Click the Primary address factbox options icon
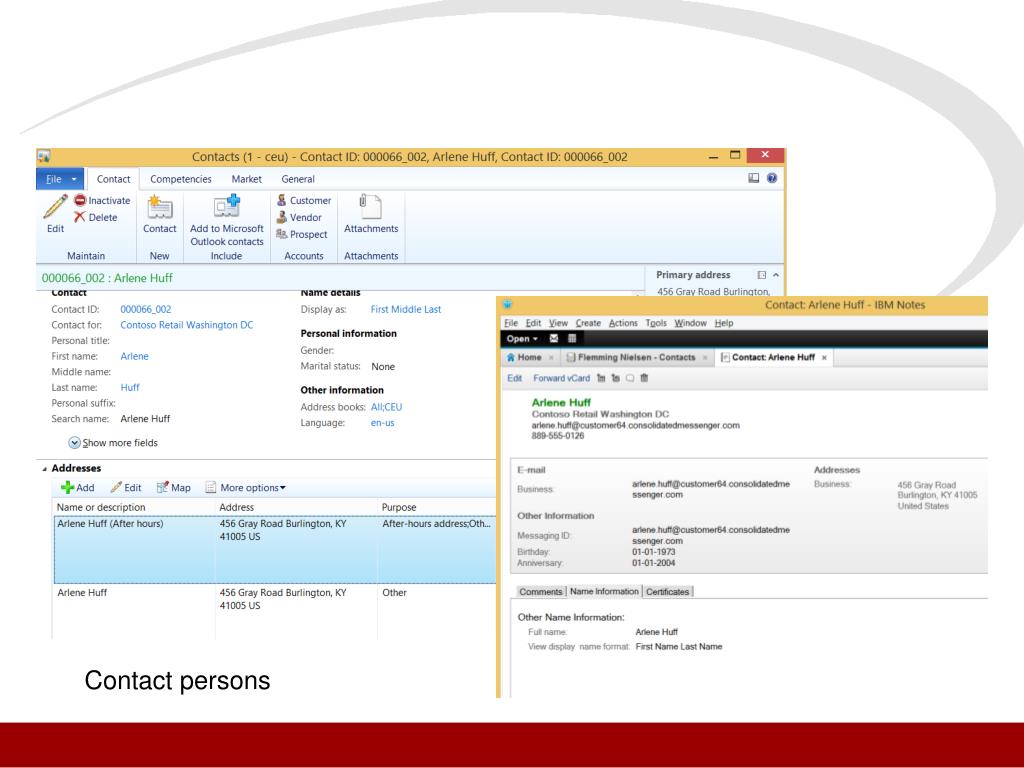 pyautogui.click(x=761, y=275)
